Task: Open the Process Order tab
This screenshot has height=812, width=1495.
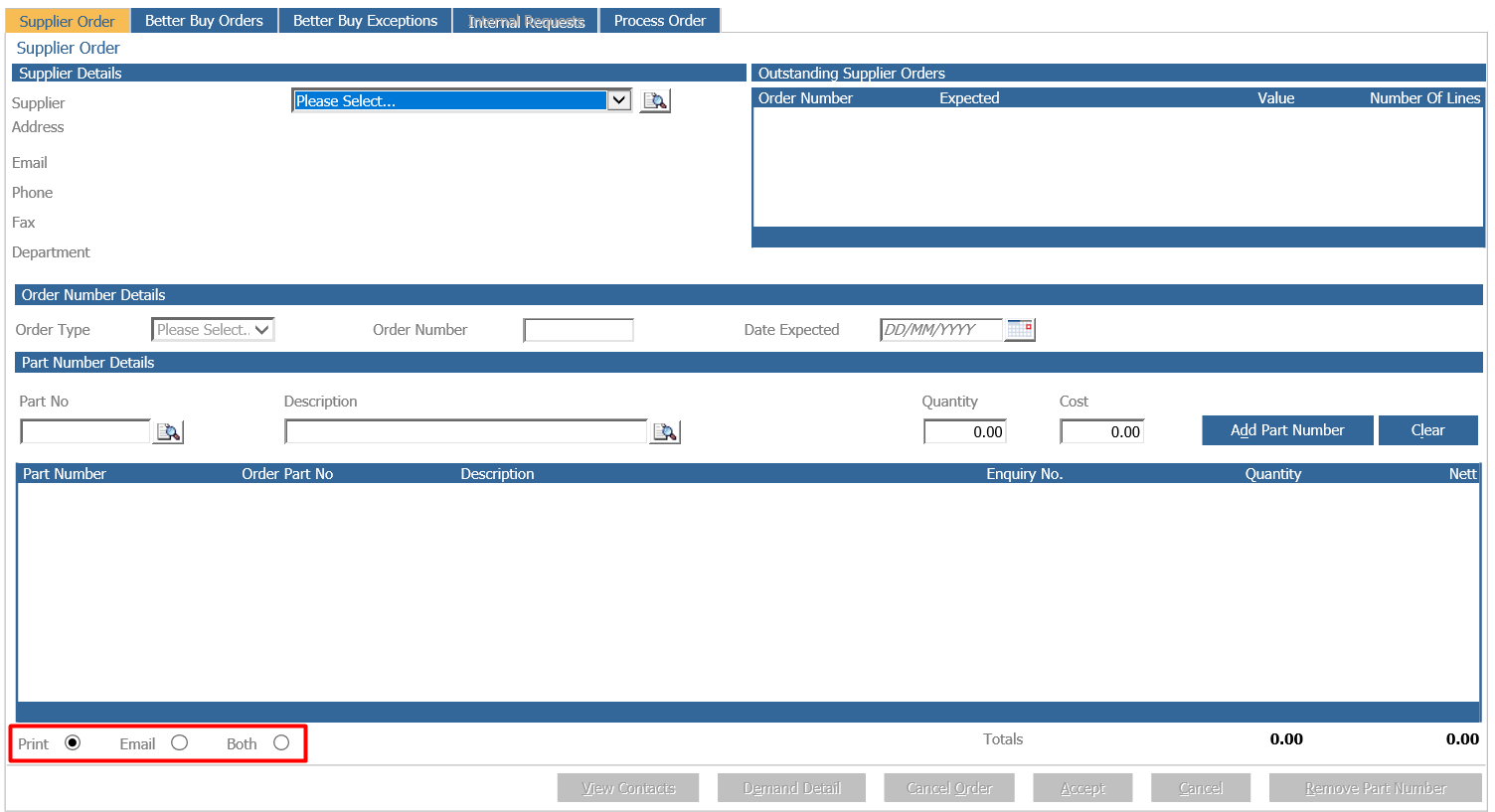Action: (x=660, y=20)
